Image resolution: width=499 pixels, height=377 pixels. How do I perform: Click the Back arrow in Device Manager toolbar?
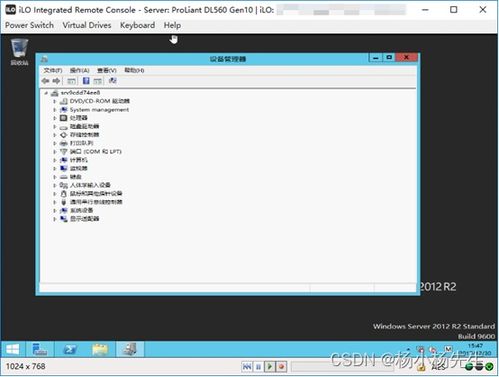click(x=46, y=81)
